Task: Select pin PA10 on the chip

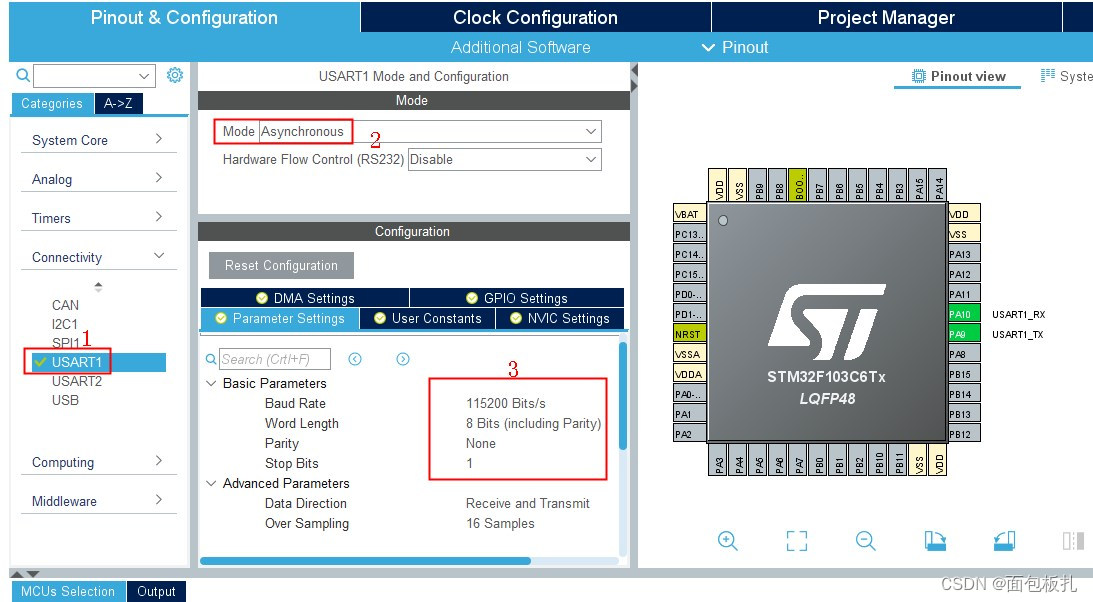Action: coord(964,314)
